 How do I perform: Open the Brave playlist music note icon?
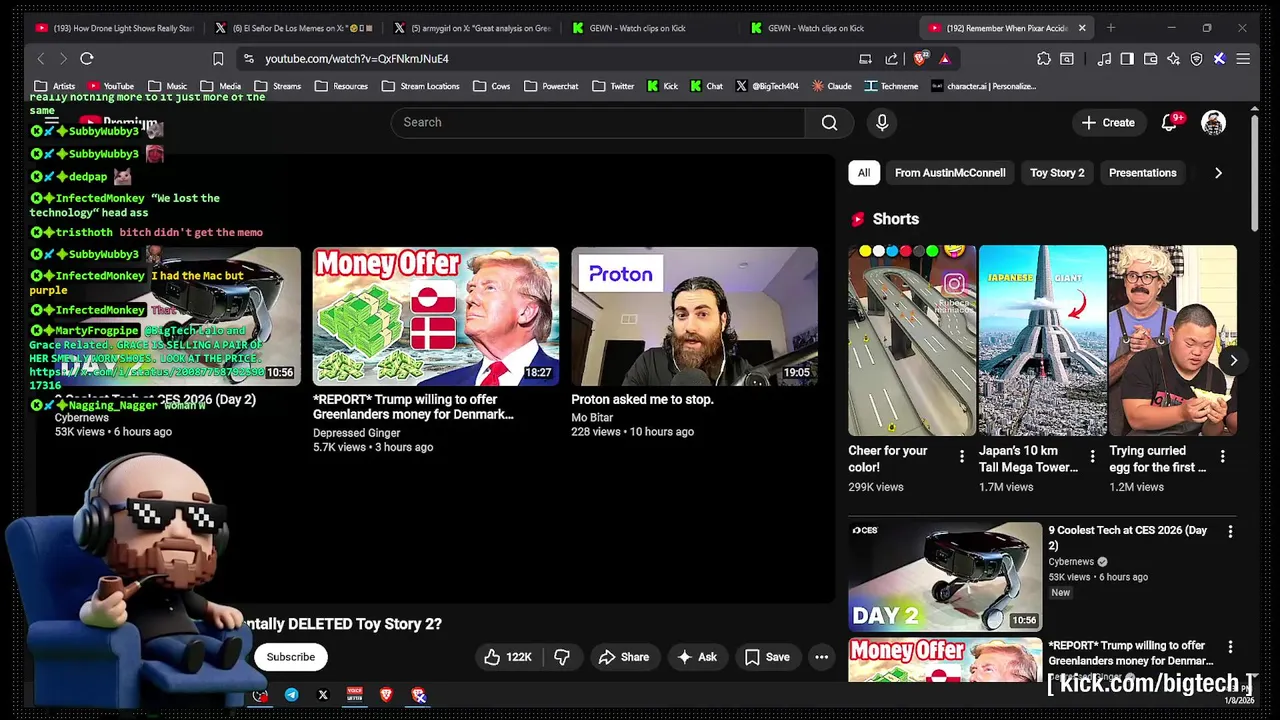coord(1104,59)
